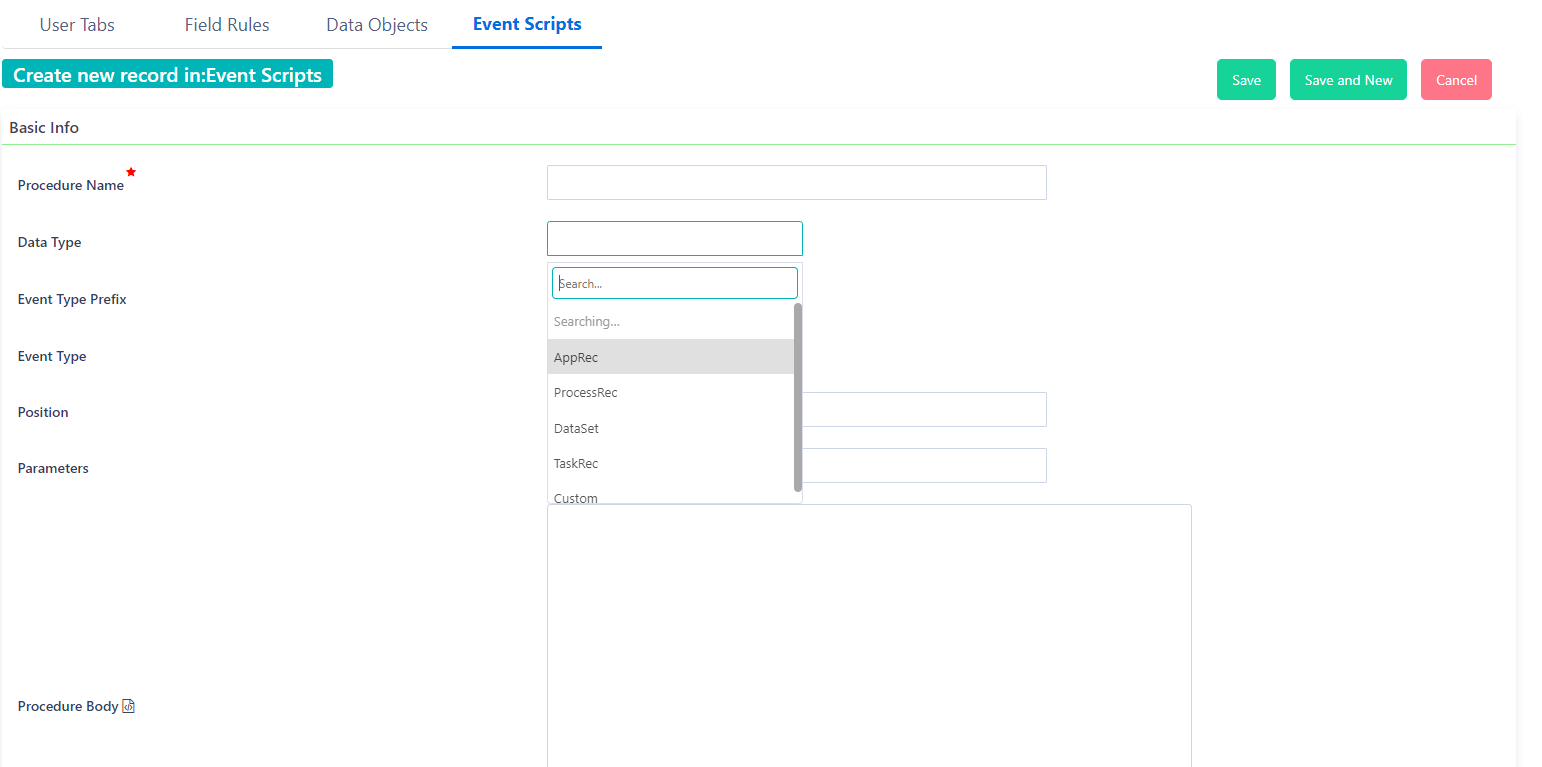Click the Save and New button
The width and height of the screenshot is (1542, 767).
pyautogui.click(x=1348, y=79)
